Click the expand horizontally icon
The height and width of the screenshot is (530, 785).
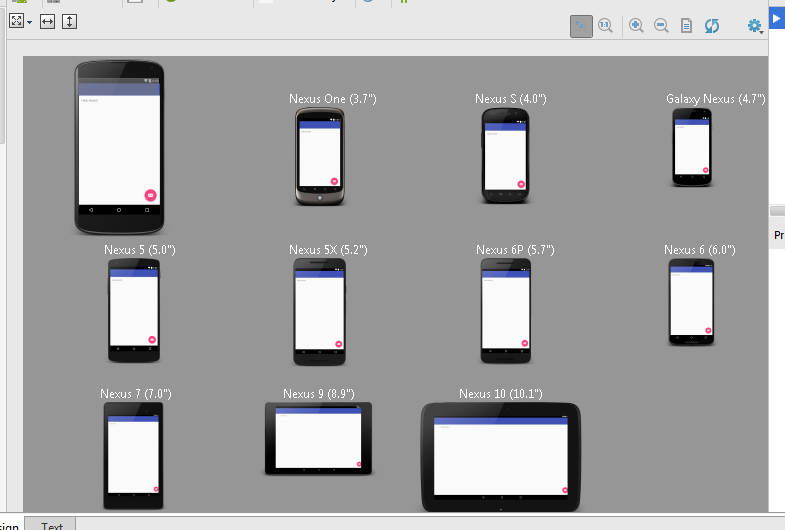tap(47, 22)
